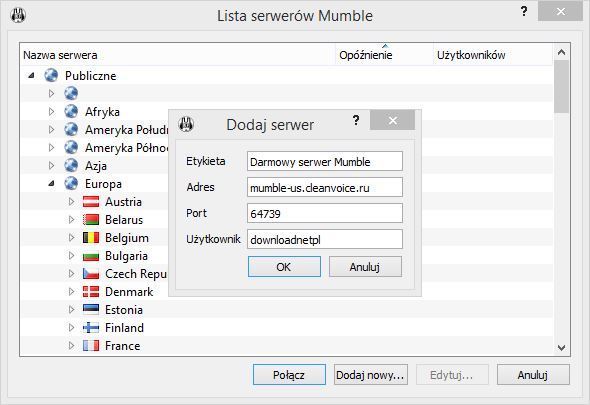
Task: Click the globe icon beside Ameryka Południowa
Action: [x=71, y=129]
